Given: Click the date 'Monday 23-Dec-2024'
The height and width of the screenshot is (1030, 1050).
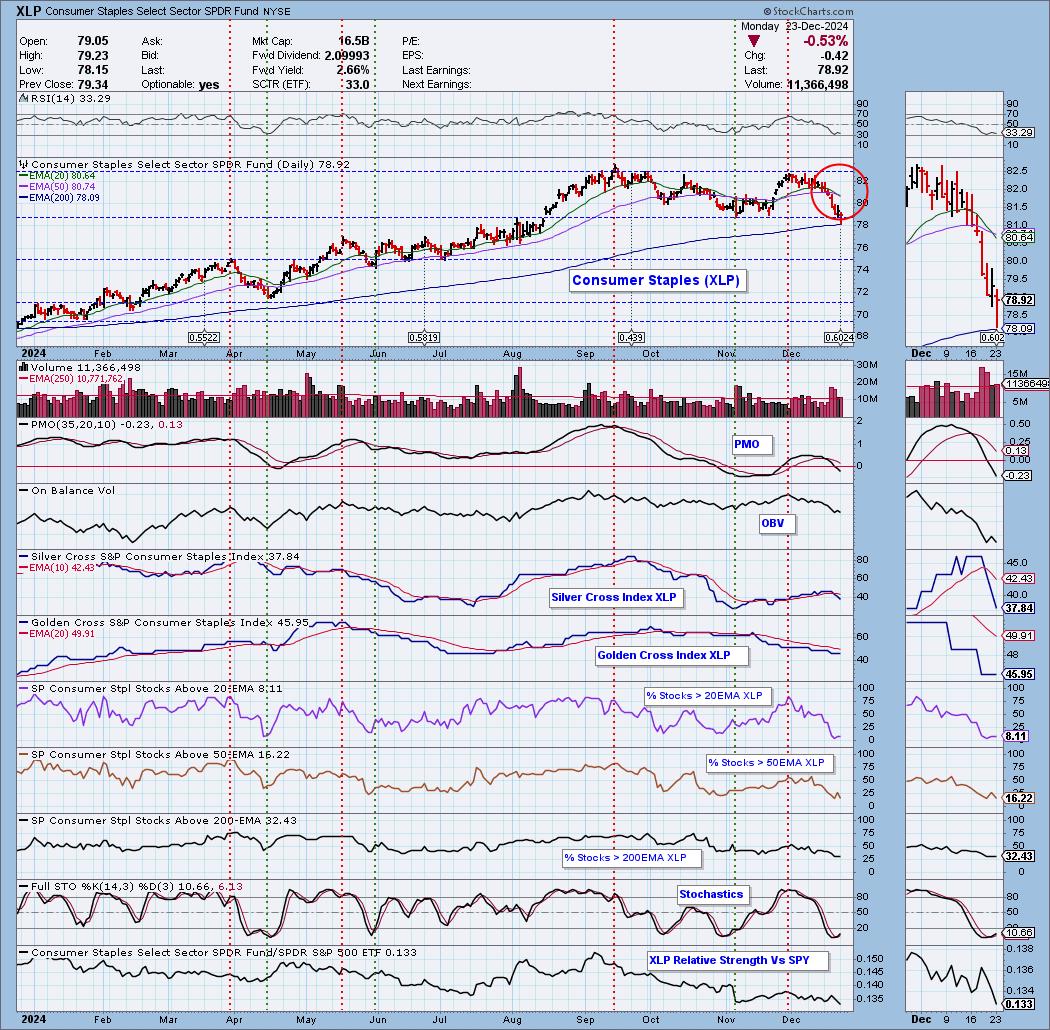Looking at the screenshot, I should pyautogui.click(x=794, y=27).
